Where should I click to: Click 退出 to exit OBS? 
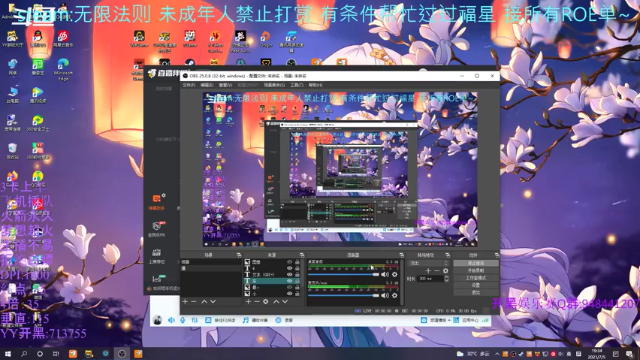click(476, 293)
